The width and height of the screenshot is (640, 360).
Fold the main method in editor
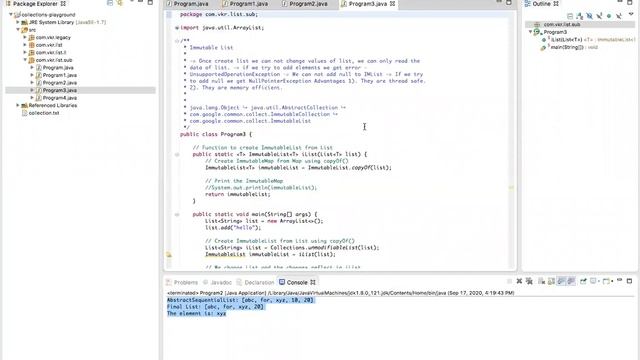177,214
